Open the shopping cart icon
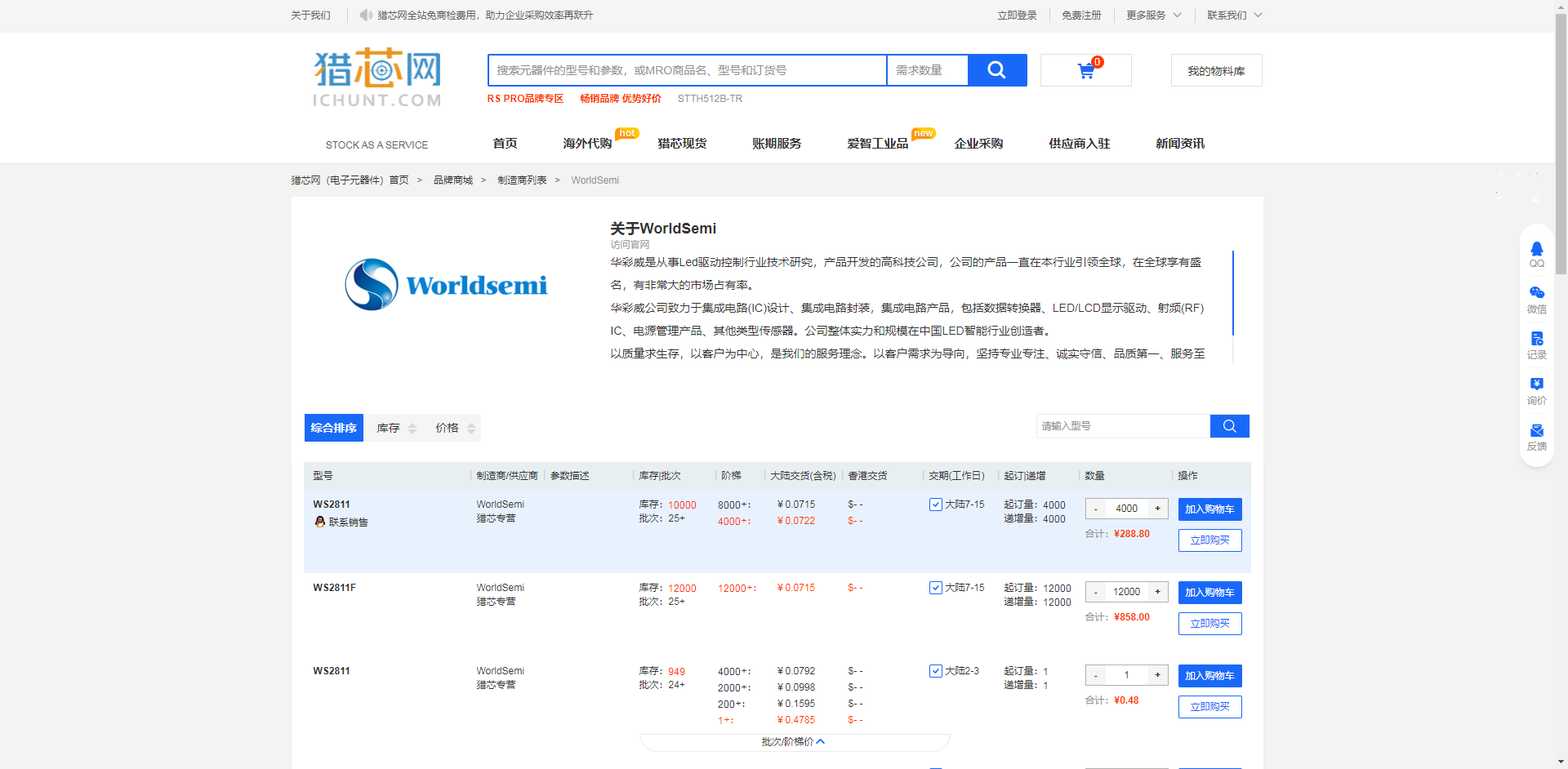Screen dimensions: 1568x769 pos(1086,71)
